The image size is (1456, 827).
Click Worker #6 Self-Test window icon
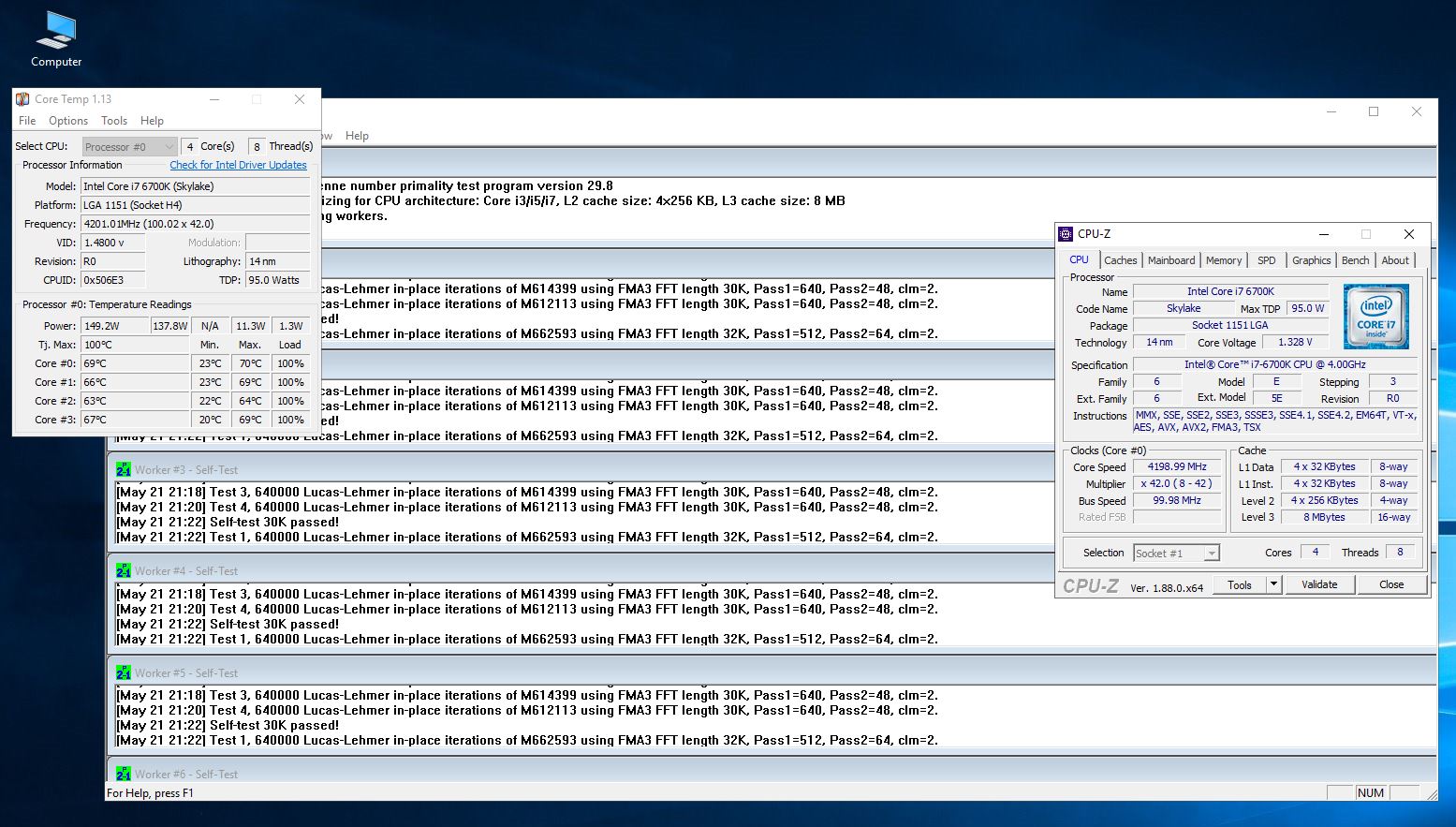tap(124, 774)
